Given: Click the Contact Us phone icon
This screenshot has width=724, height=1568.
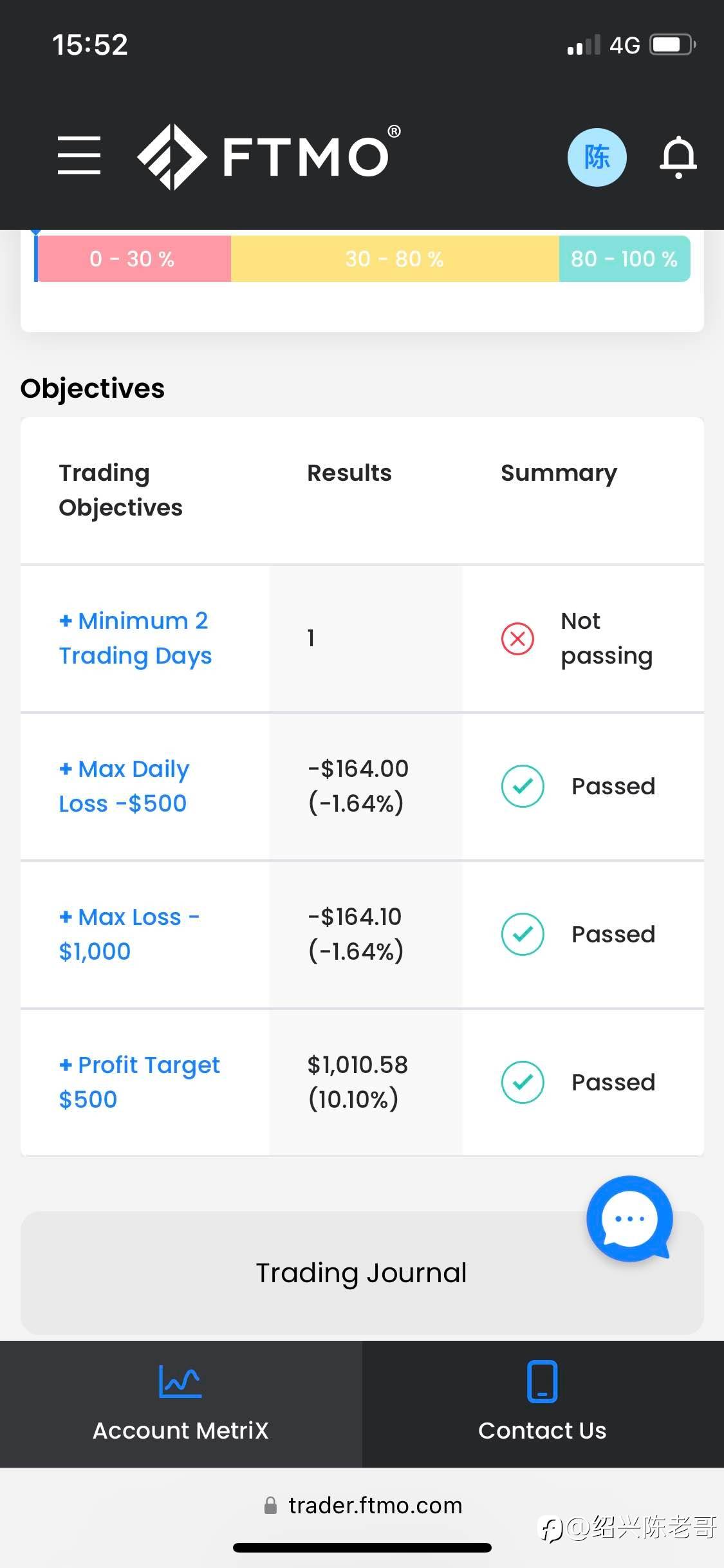Looking at the screenshot, I should (542, 1381).
